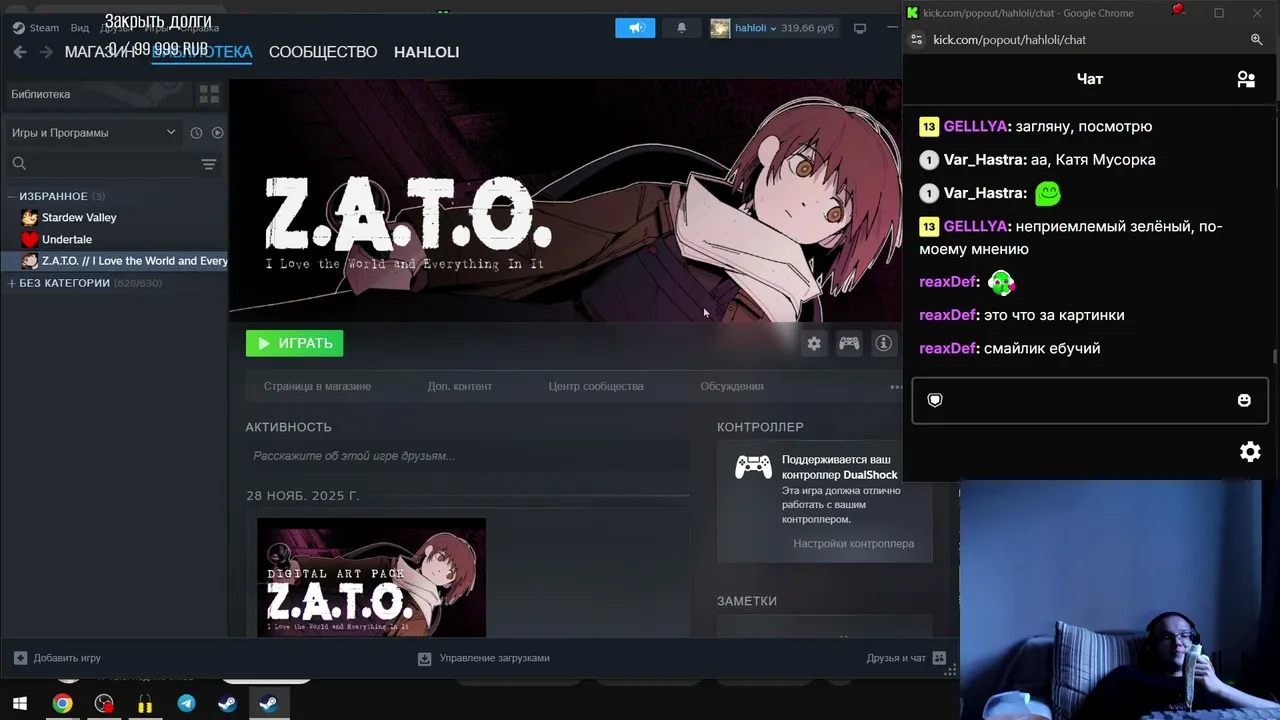Open library collections grid view

tap(209, 94)
